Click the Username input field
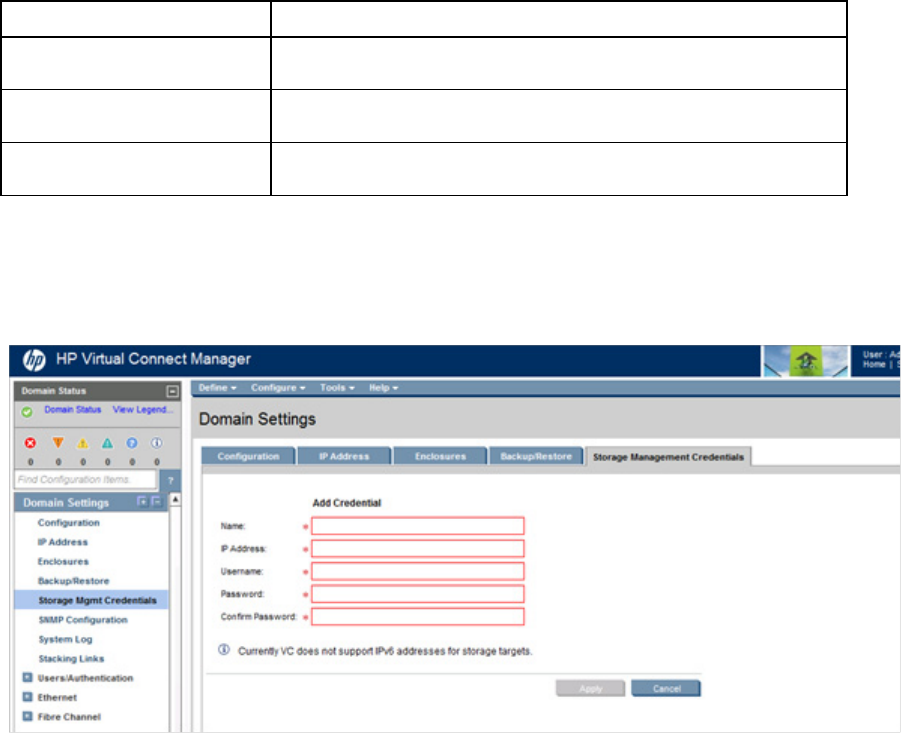Image resolution: width=902 pixels, height=735 pixels. click(x=418, y=571)
